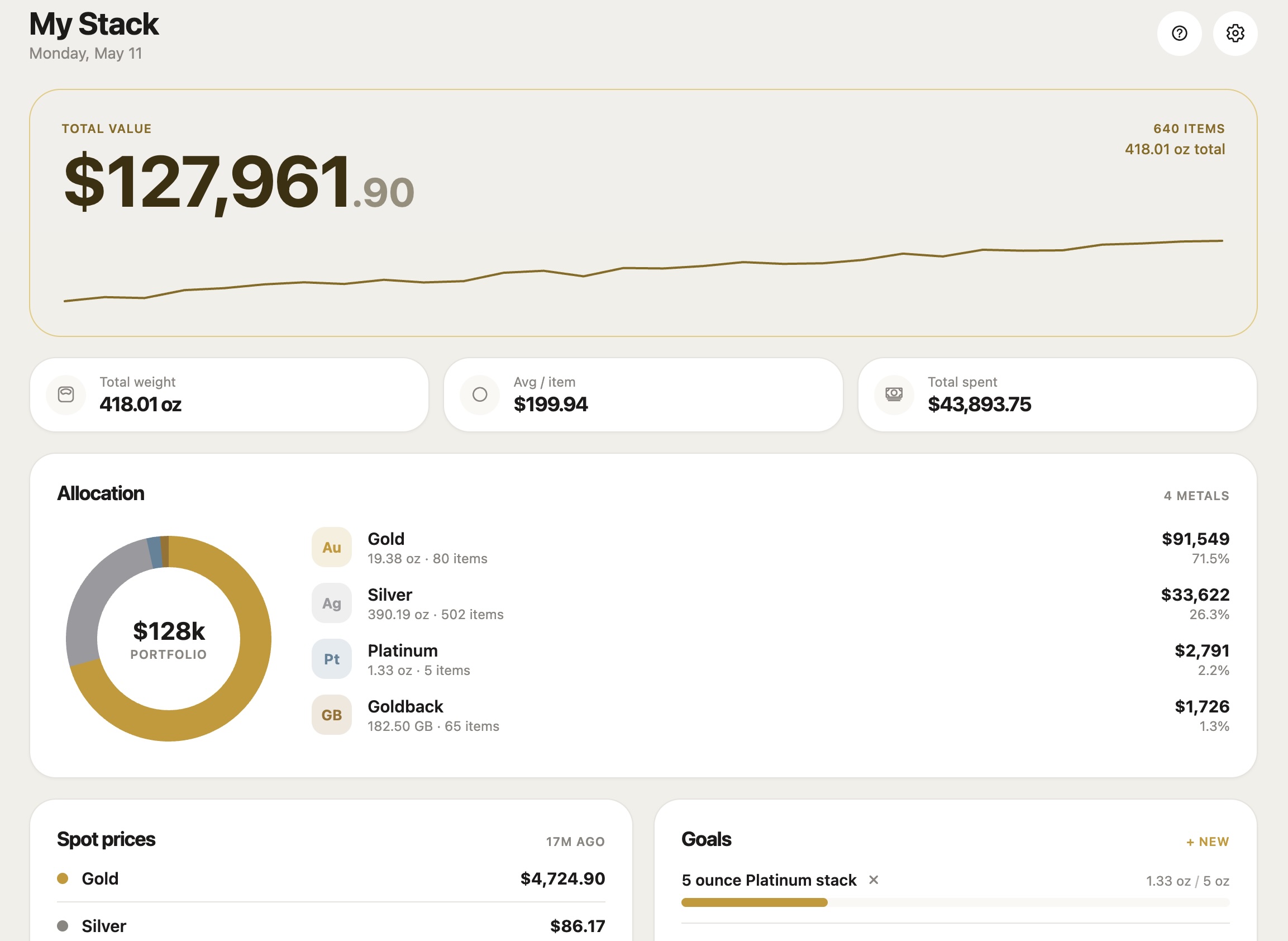Open the help question mark icon

pos(1179,34)
